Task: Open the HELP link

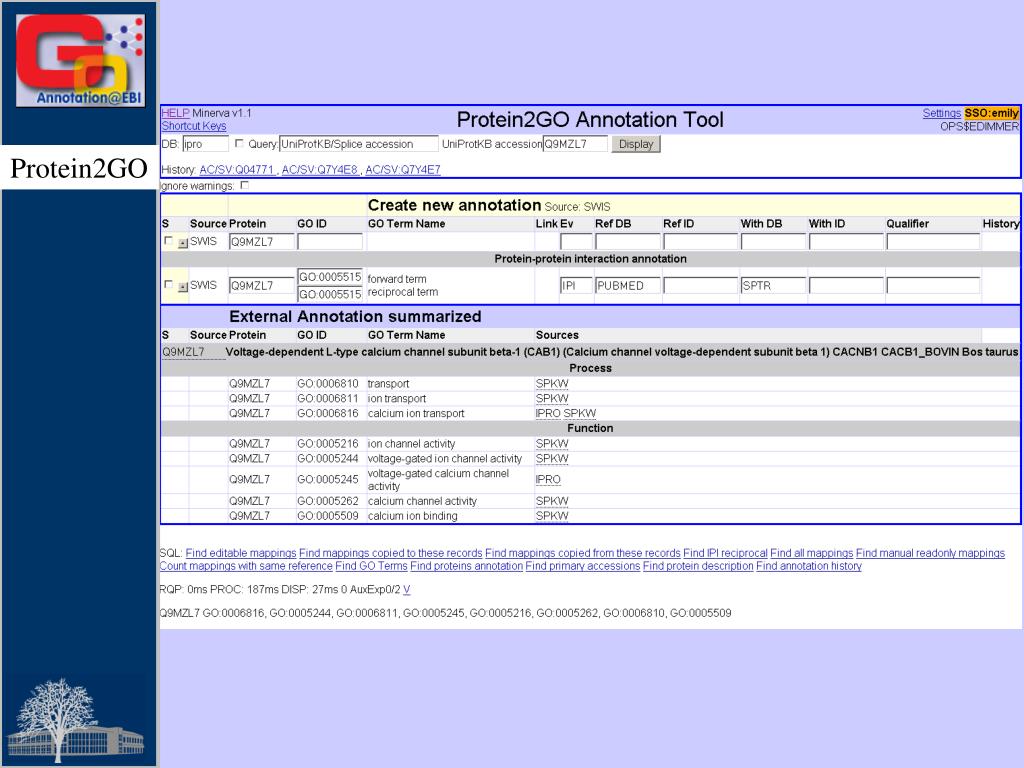Action: pyautogui.click(x=175, y=113)
